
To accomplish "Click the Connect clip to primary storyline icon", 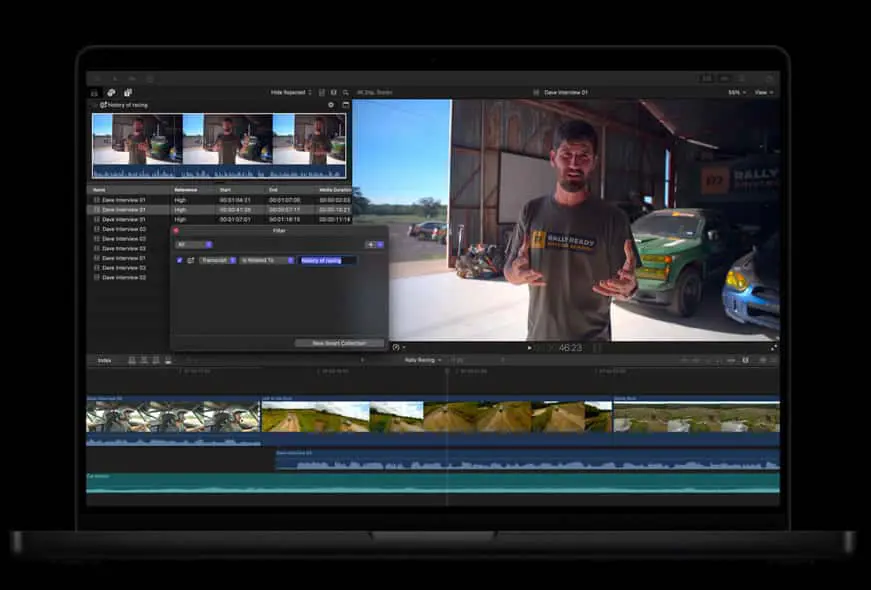I will [x=132, y=361].
